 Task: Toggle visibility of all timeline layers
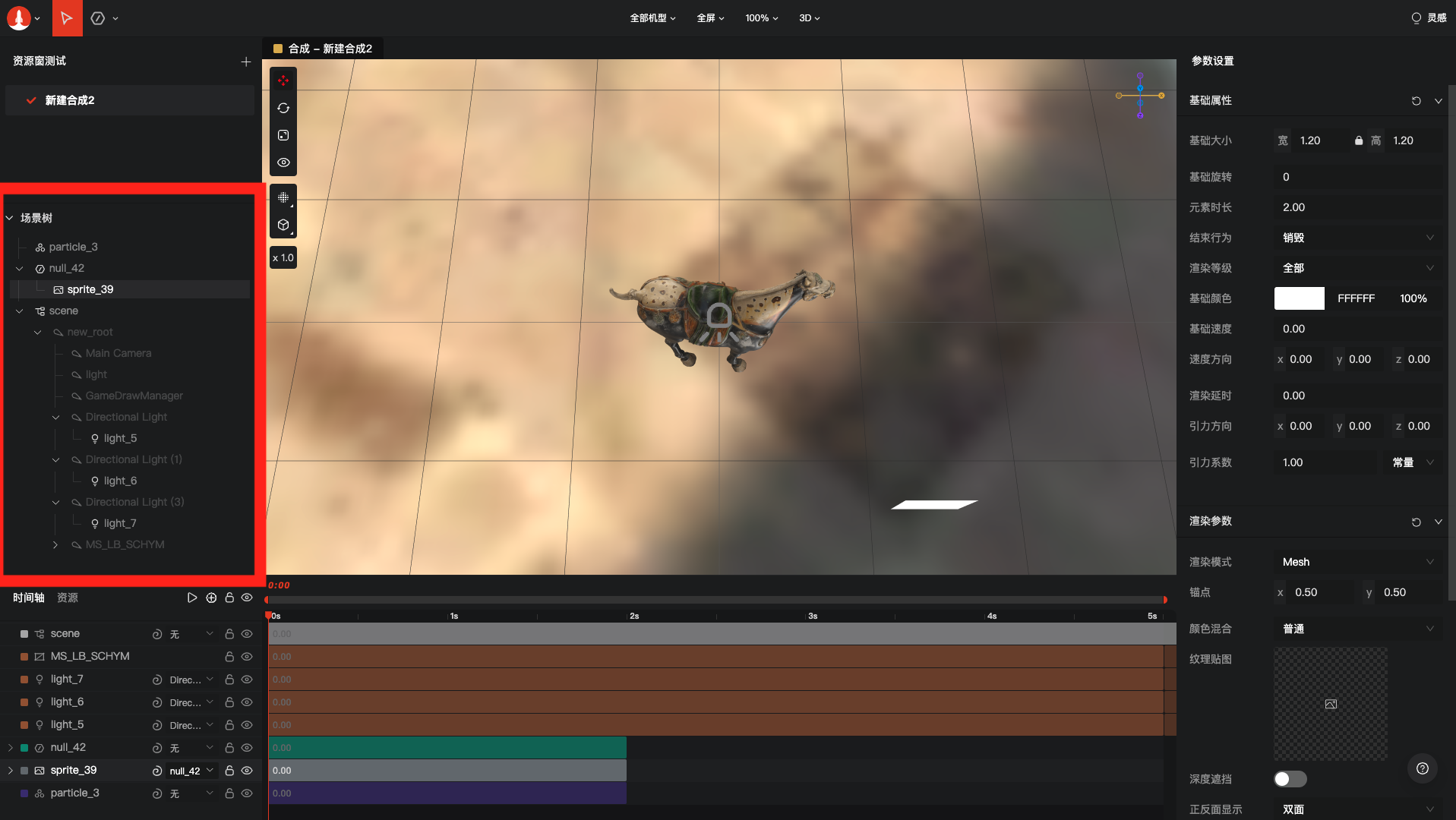[247, 598]
